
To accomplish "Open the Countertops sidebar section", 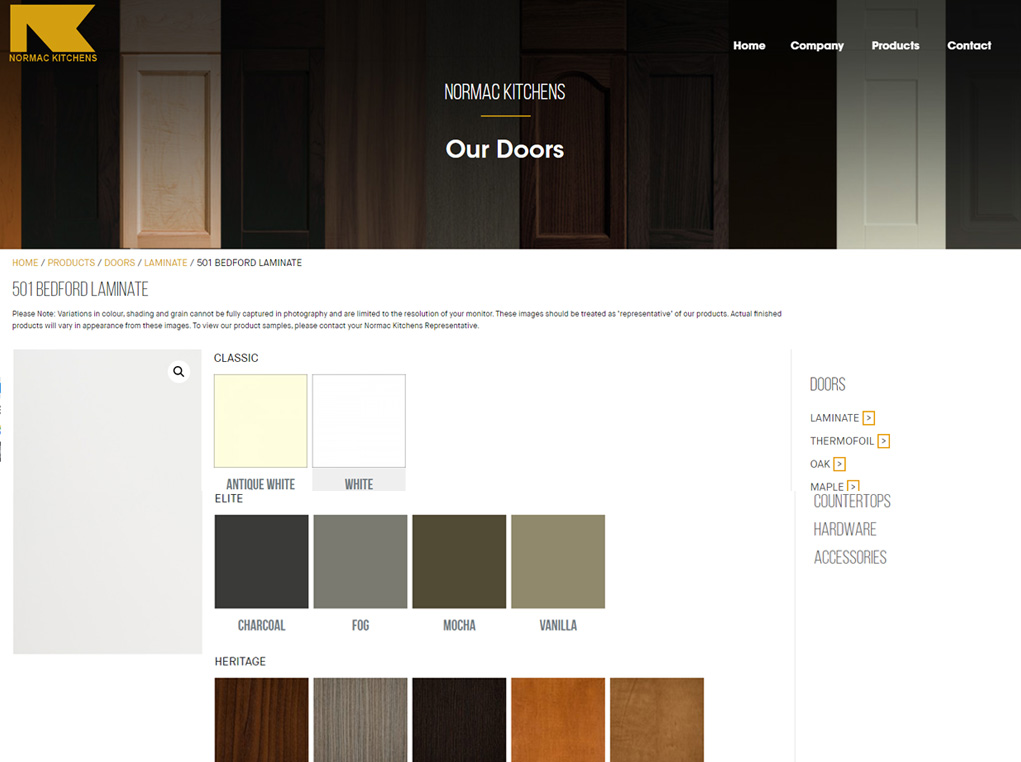I will coord(852,501).
